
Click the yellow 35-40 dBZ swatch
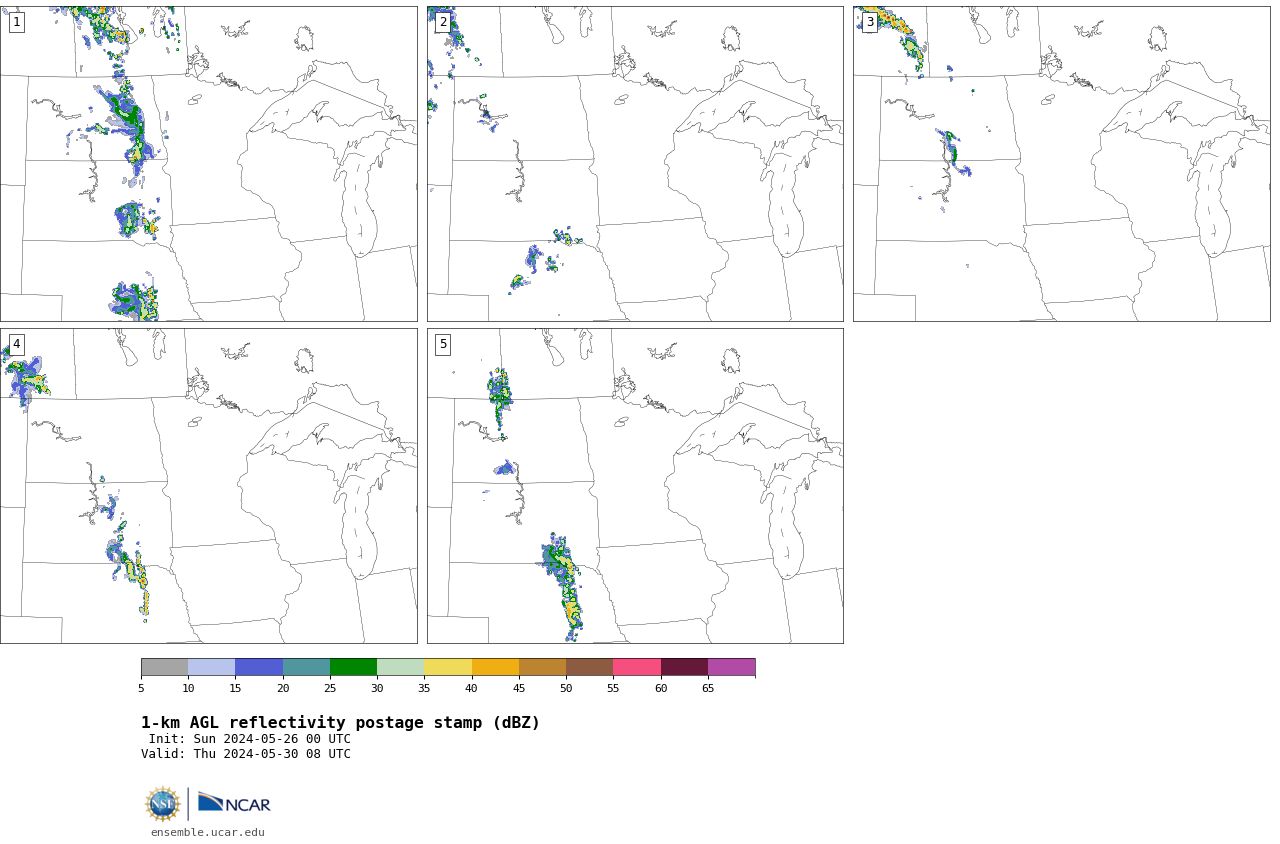(448, 667)
